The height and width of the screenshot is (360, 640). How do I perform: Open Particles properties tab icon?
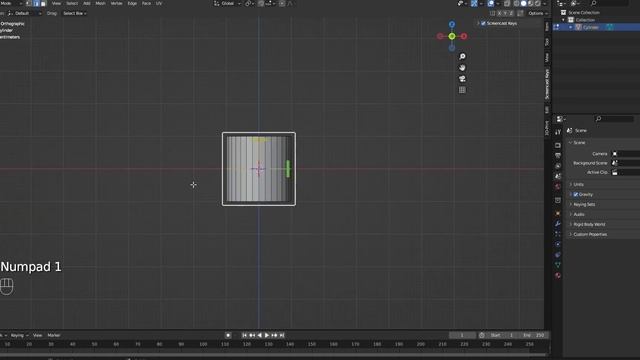pos(558,234)
